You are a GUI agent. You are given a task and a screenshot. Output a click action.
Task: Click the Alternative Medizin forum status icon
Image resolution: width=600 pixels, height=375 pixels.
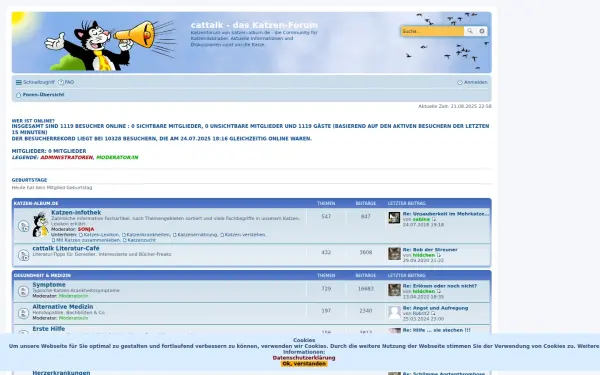23,313
